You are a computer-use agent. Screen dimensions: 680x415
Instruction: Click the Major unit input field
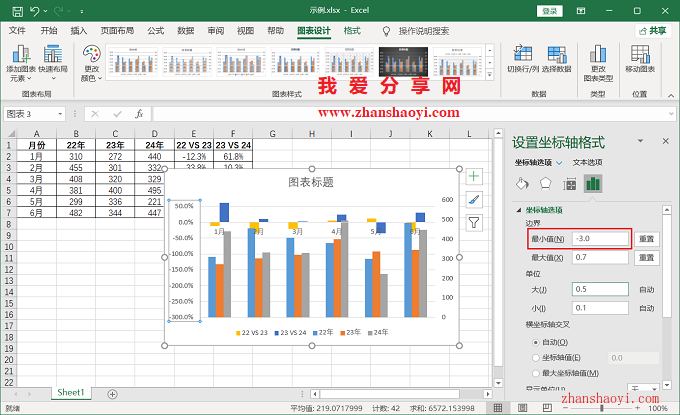coord(600,289)
